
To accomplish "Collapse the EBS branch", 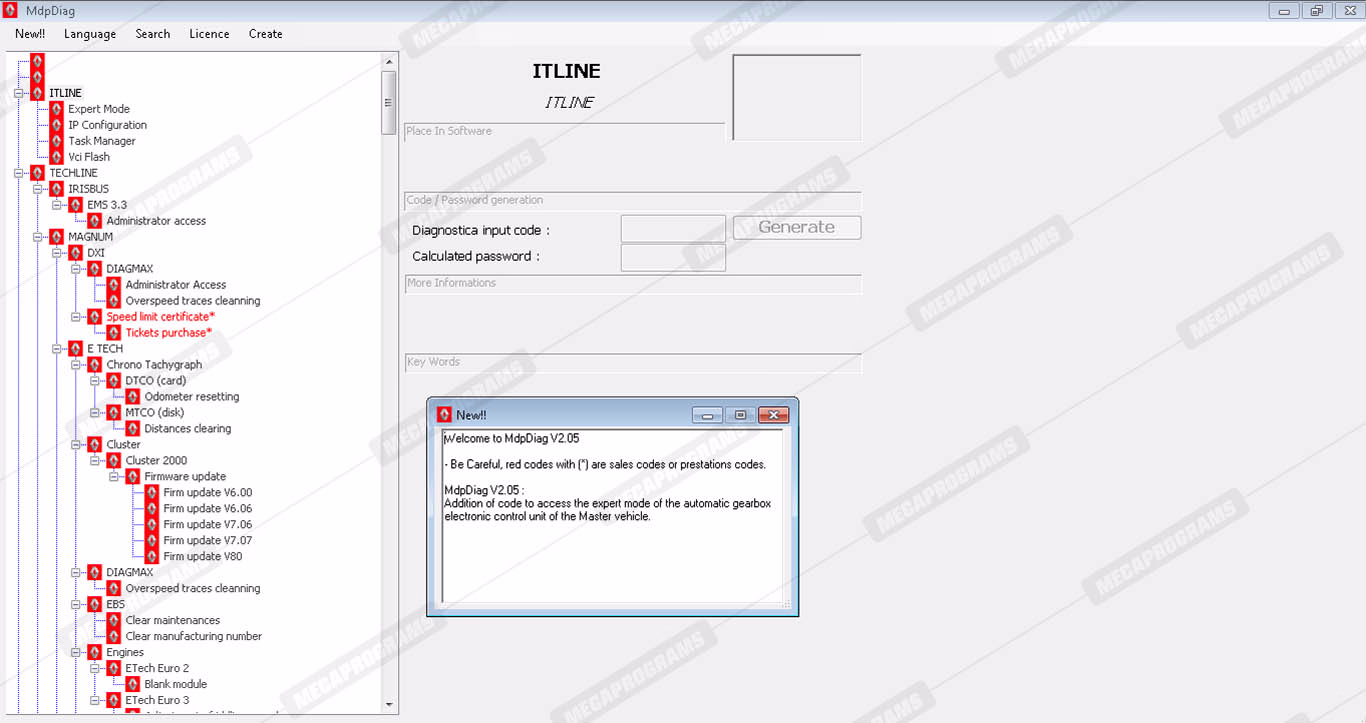I will pyautogui.click(x=76, y=605).
